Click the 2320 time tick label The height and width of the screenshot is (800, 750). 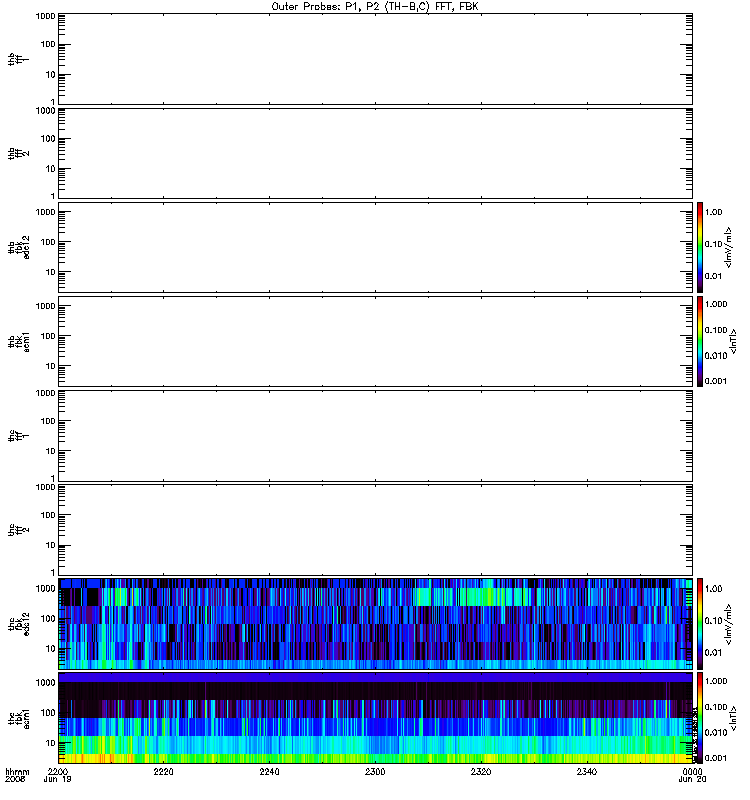(481, 771)
